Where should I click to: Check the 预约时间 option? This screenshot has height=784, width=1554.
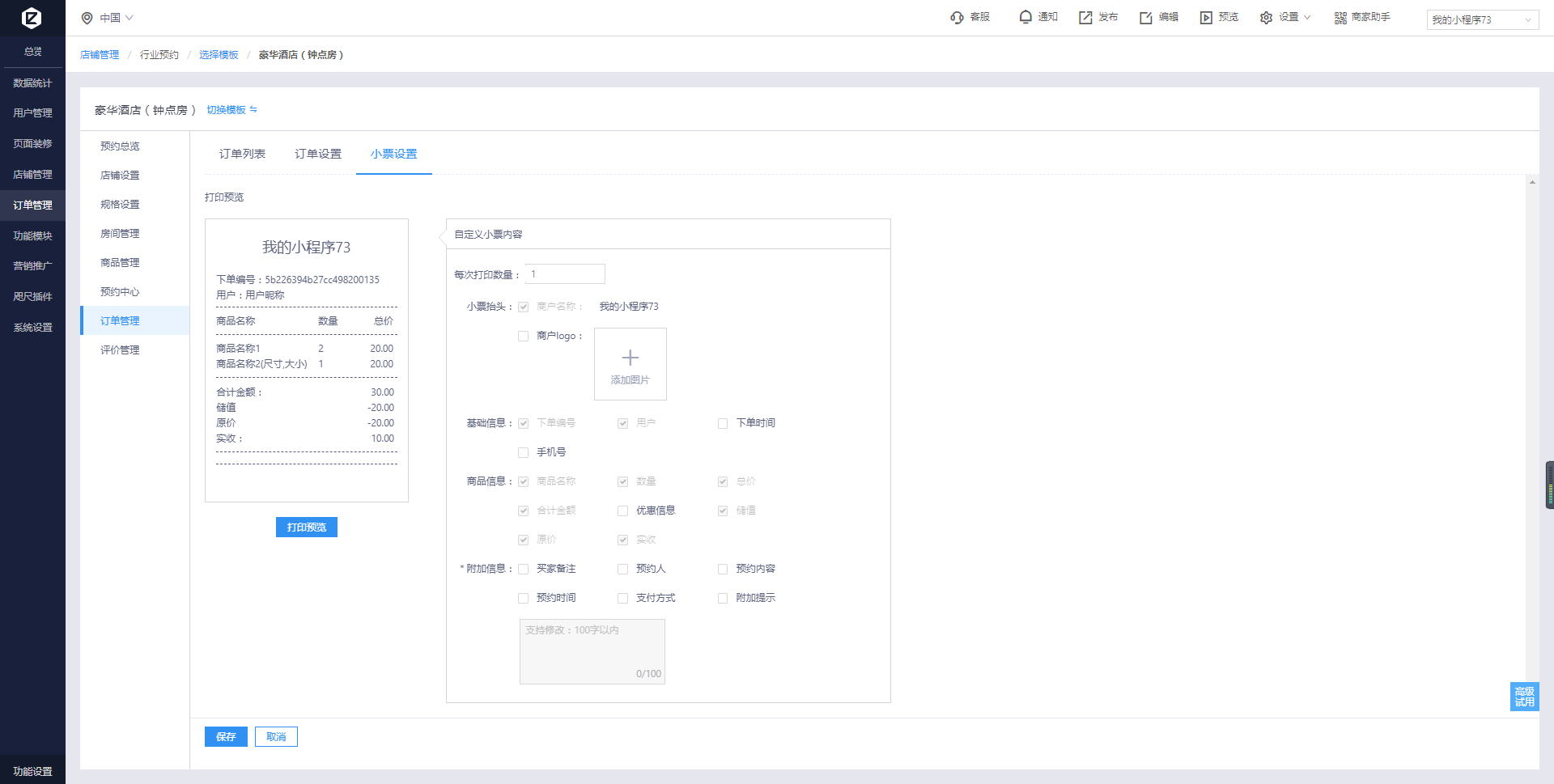[x=524, y=598]
